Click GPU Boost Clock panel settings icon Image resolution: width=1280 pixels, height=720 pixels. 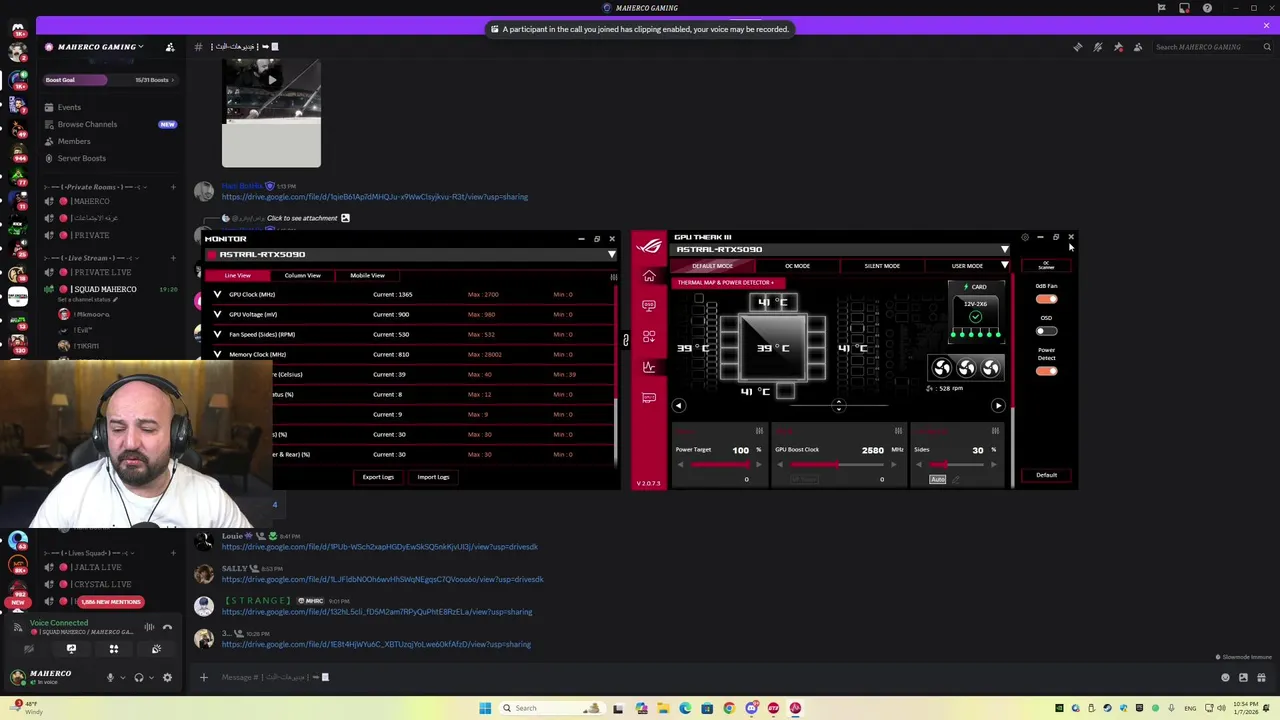point(898,431)
